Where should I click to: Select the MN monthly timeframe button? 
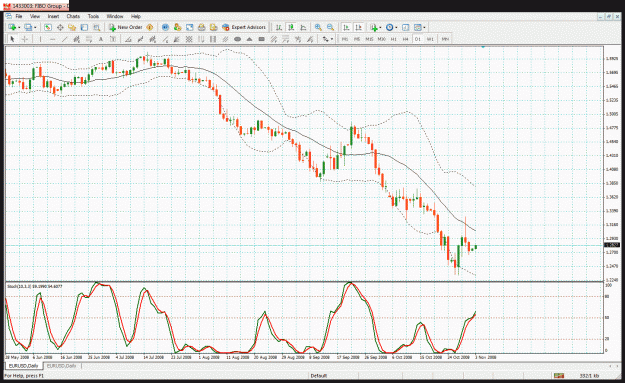[x=445, y=39]
